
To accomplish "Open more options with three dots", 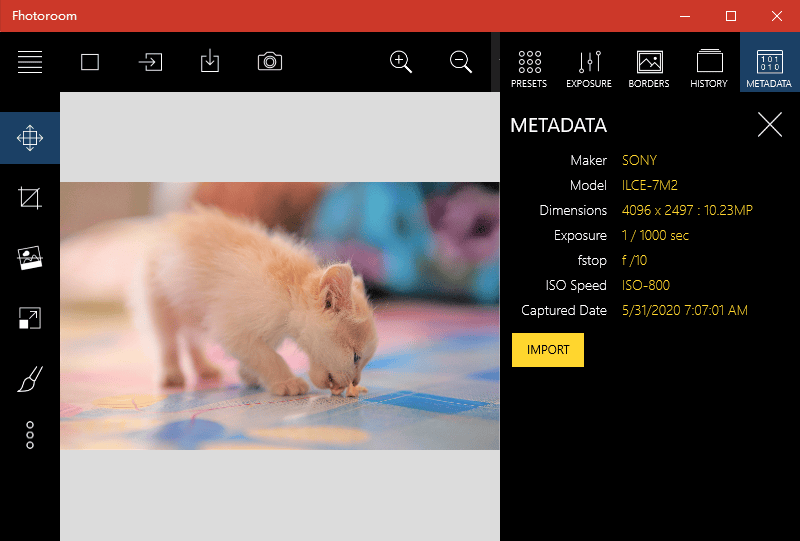I will click(30, 435).
